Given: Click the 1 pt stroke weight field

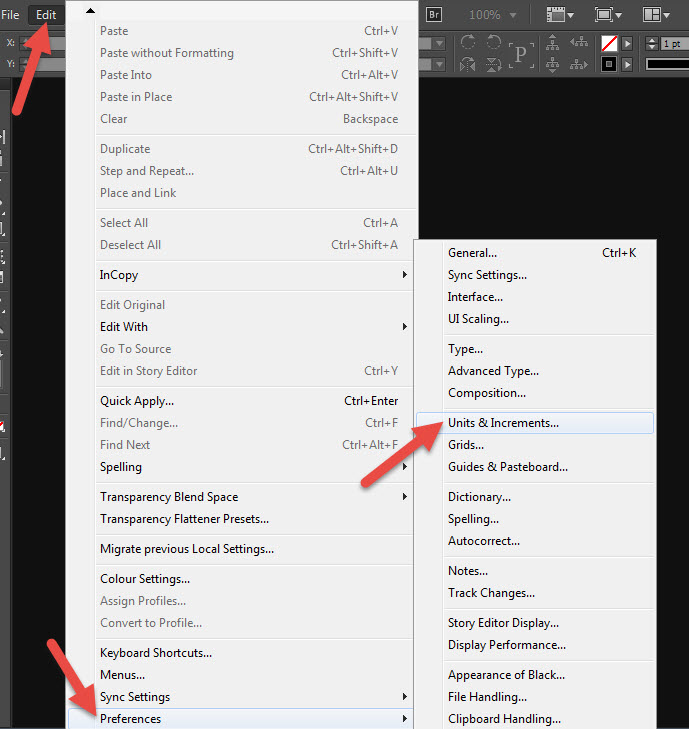Looking at the screenshot, I should coord(674,44).
